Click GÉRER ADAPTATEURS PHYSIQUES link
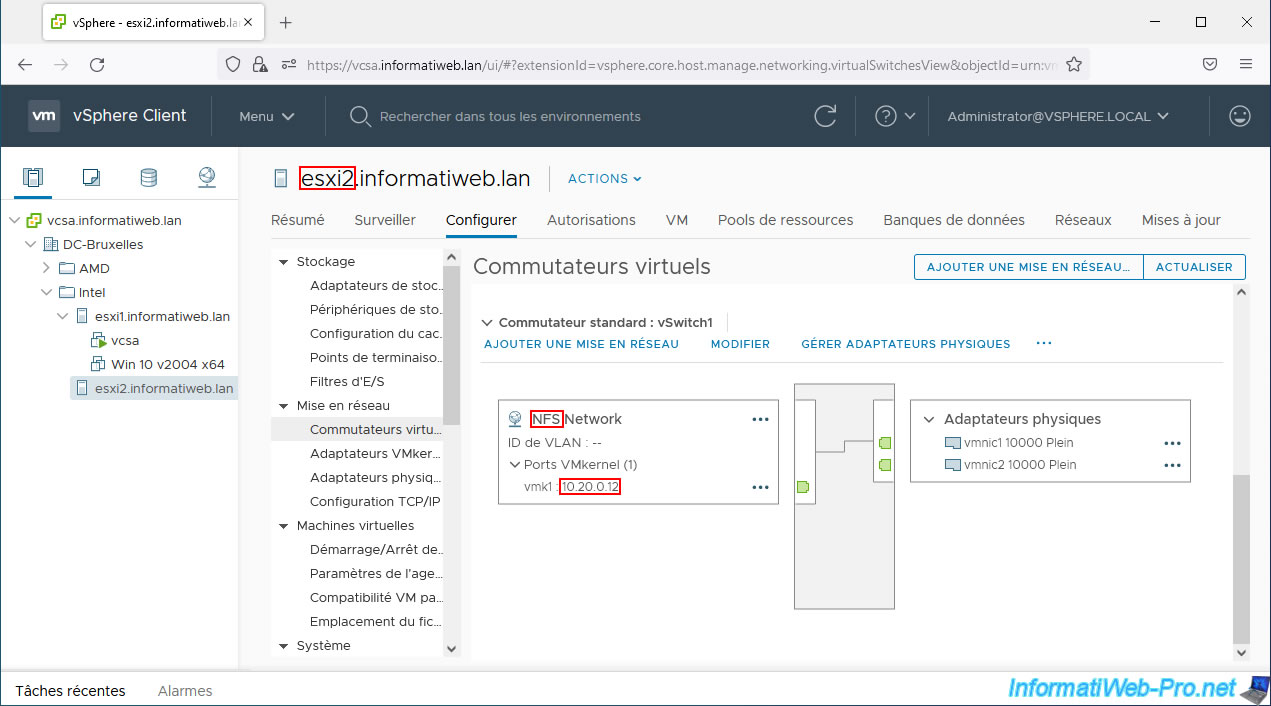The width and height of the screenshot is (1271, 706). click(905, 344)
